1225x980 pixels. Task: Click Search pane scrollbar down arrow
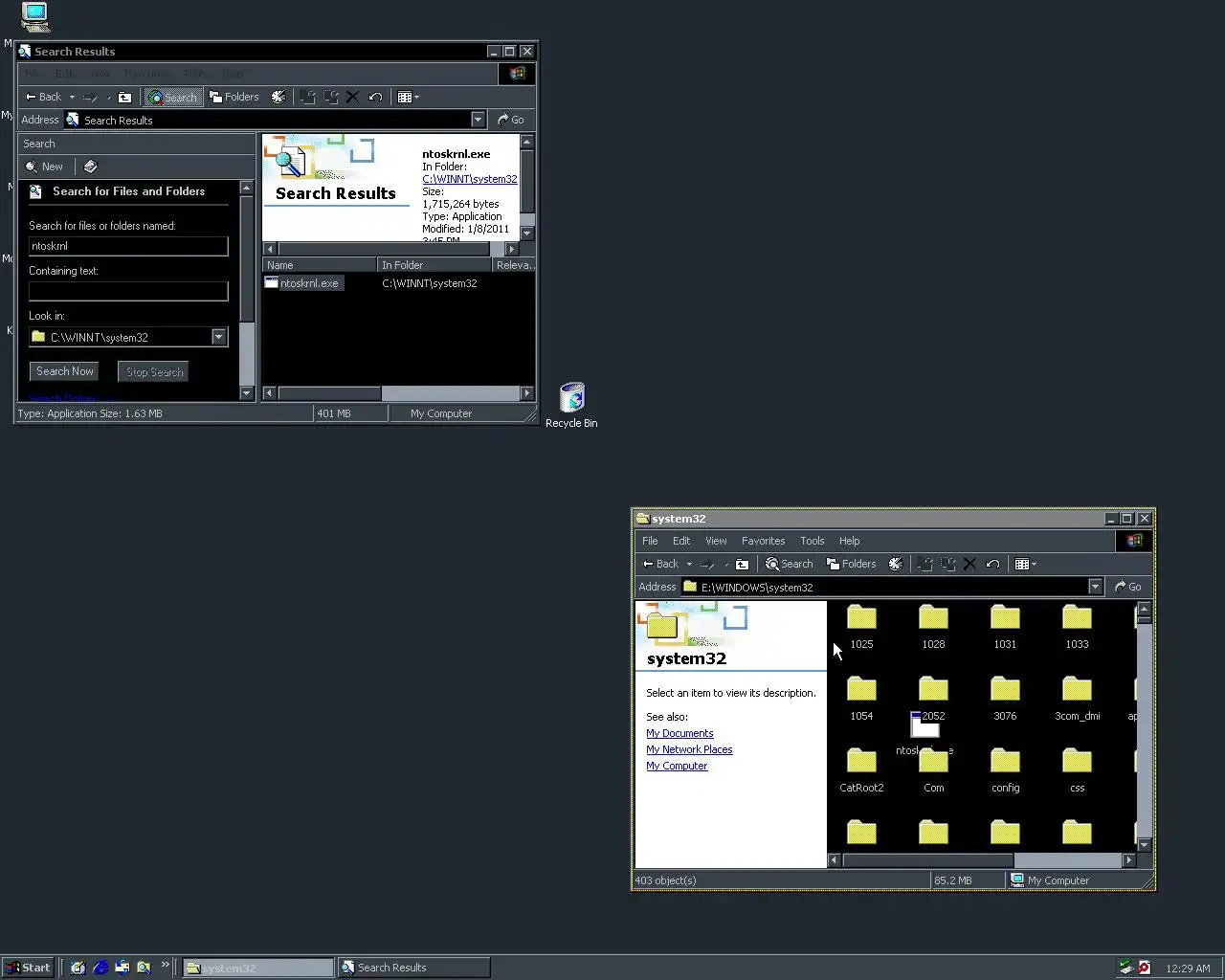[x=246, y=392]
